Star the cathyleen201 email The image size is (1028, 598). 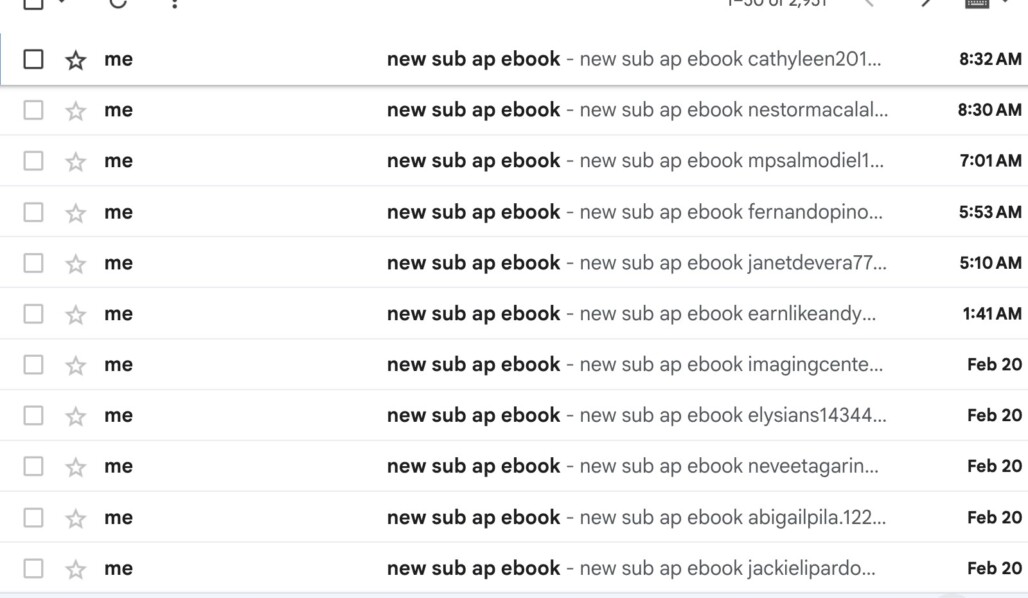(75, 60)
